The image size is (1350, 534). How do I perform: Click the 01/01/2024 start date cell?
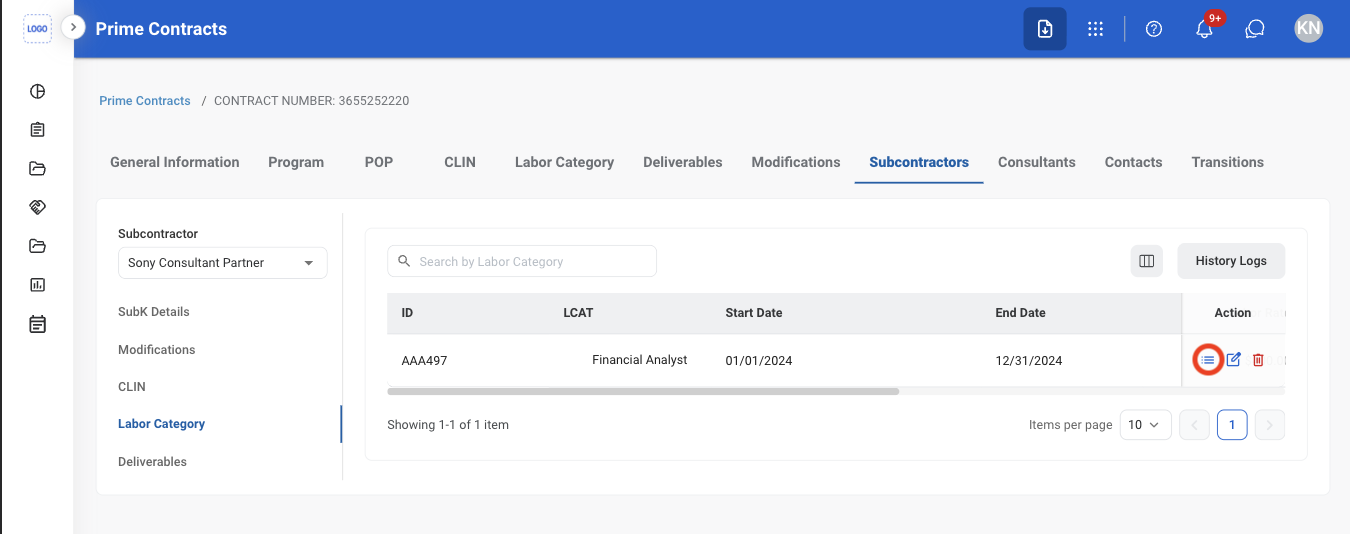(759, 361)
